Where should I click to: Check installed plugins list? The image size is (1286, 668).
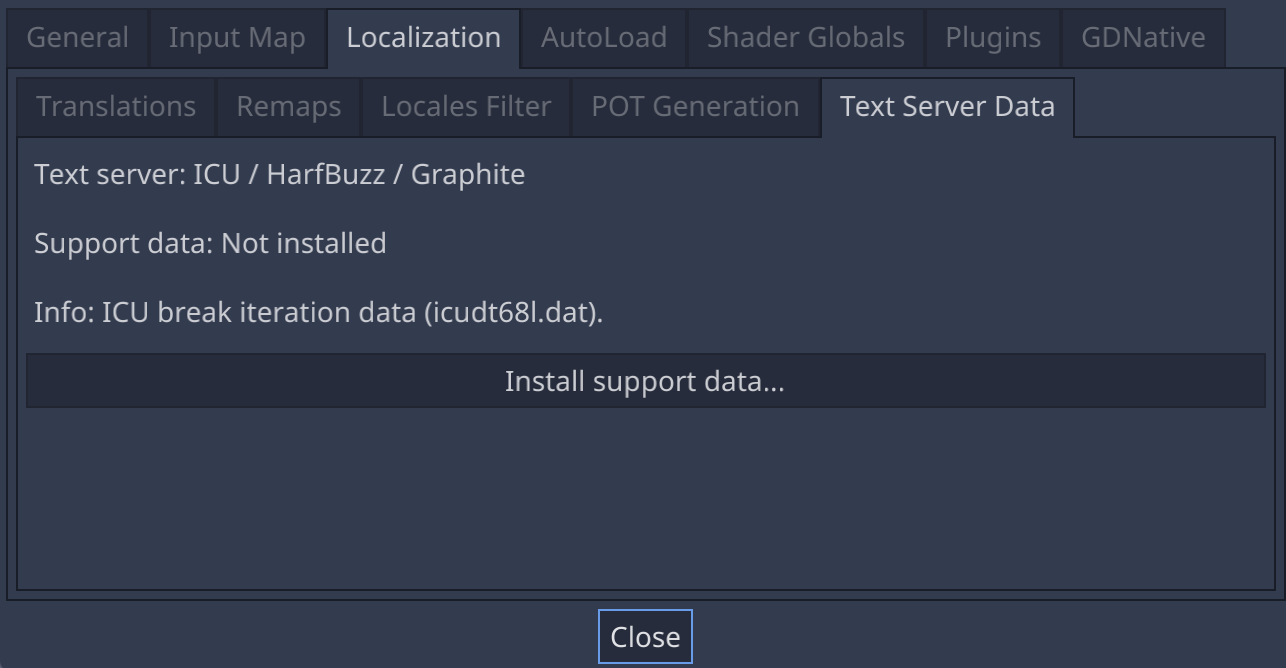[991, 37]
